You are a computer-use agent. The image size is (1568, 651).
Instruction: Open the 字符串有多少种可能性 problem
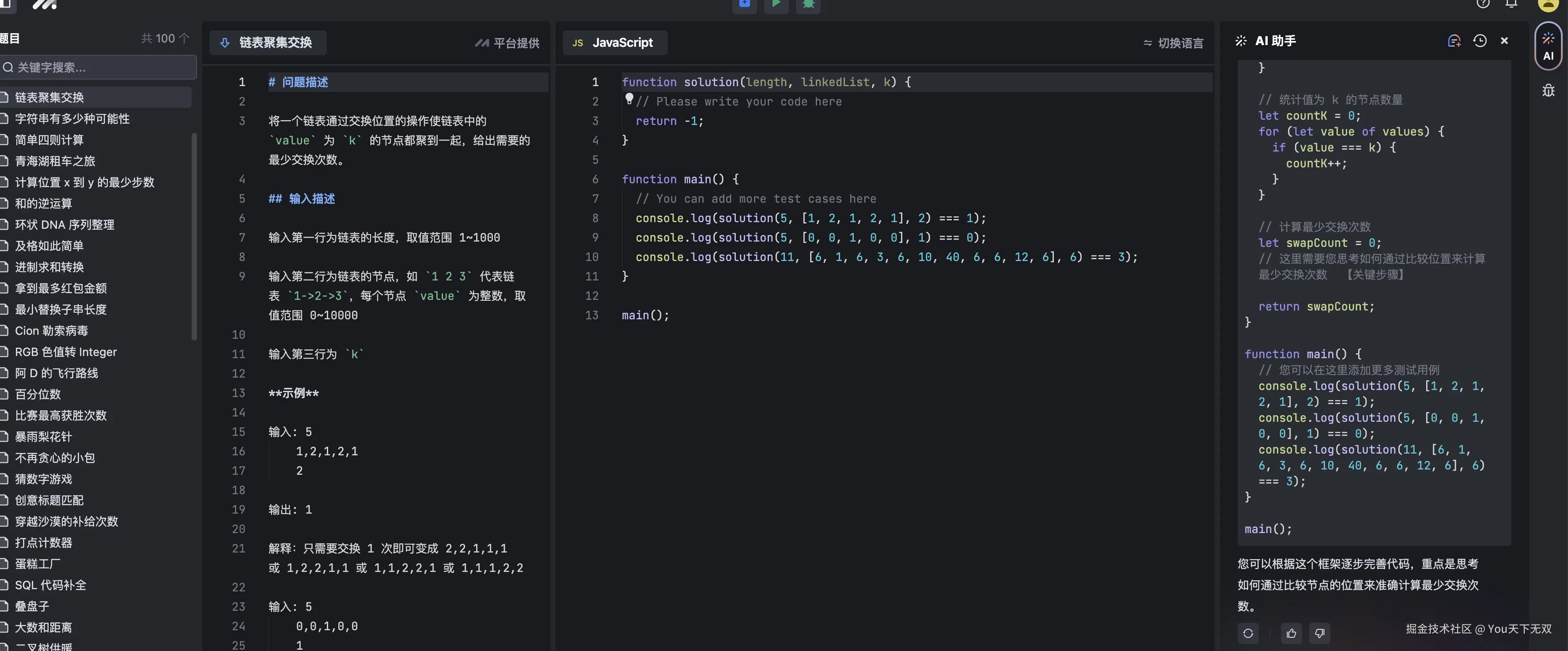pyautogui.click(x=72, y=119)
